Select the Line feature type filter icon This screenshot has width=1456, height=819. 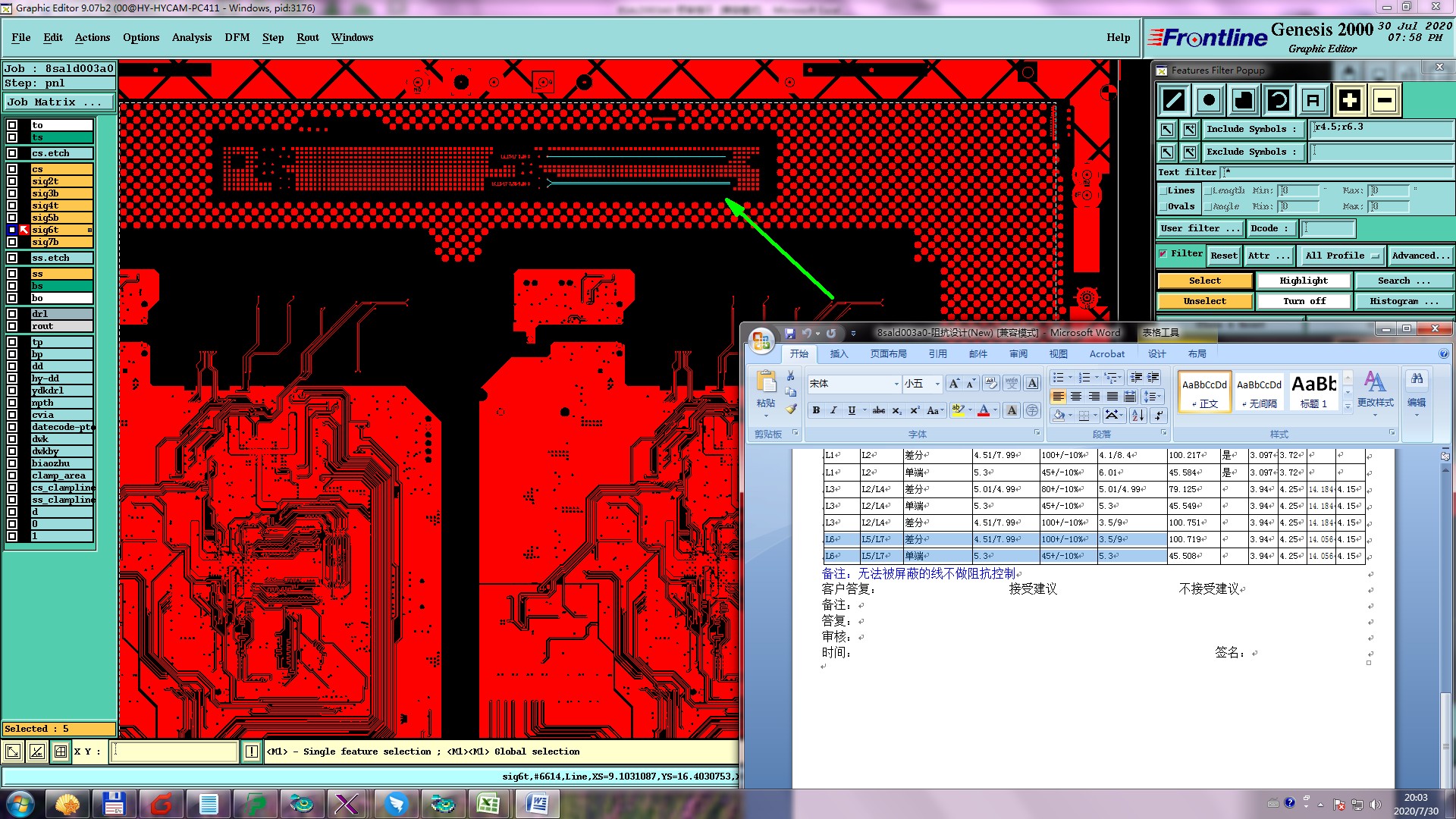[x=1174, y=100]
